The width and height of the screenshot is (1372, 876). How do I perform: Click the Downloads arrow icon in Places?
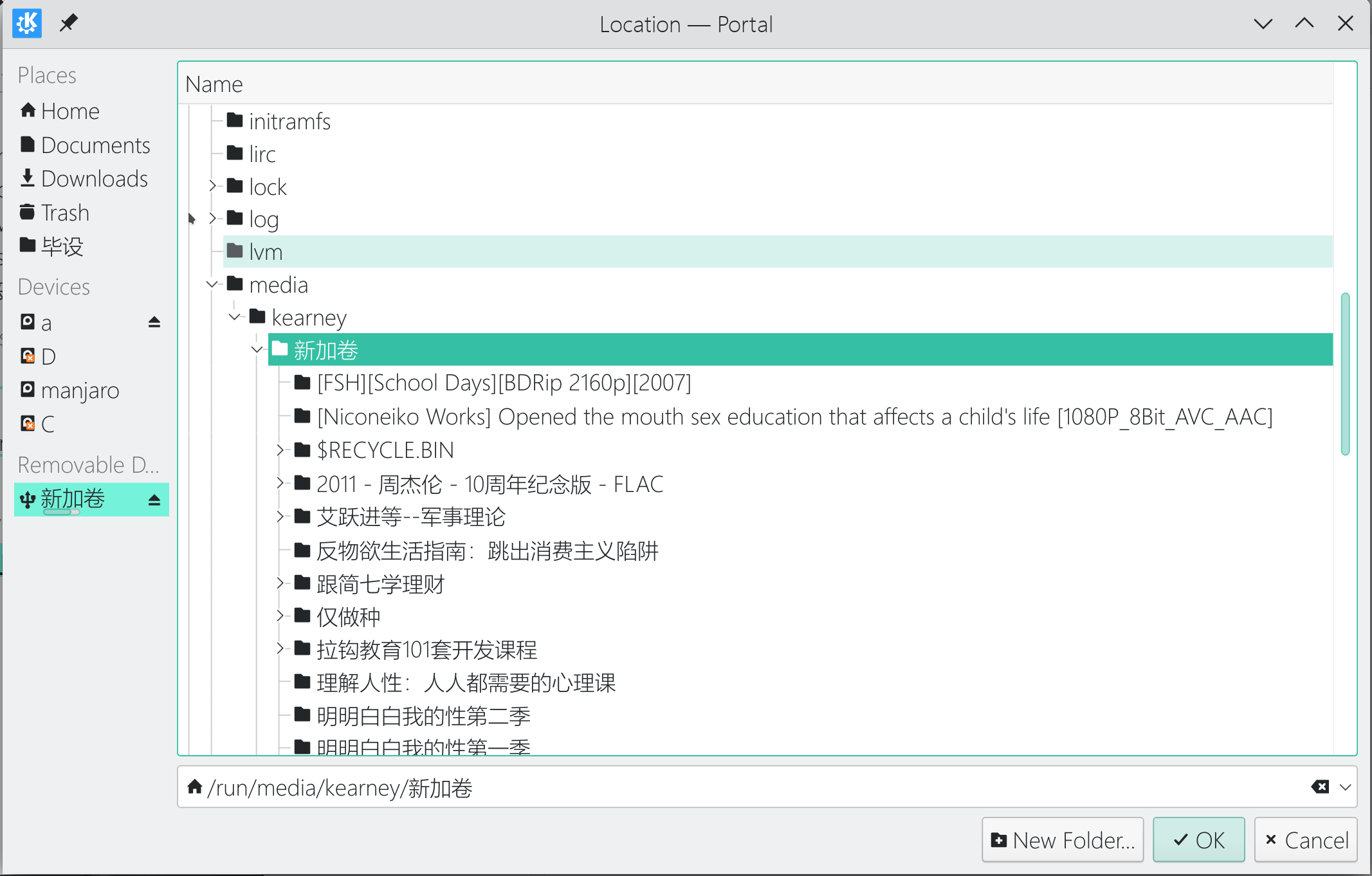coord(28,178)
